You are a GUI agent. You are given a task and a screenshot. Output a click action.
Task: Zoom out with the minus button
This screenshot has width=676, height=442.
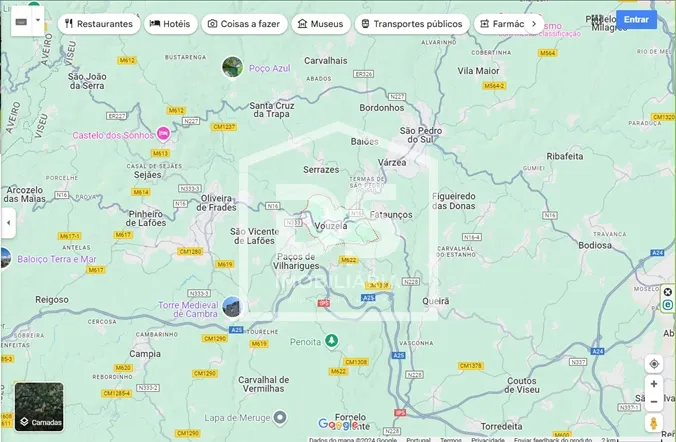click(x=654, y=402)
